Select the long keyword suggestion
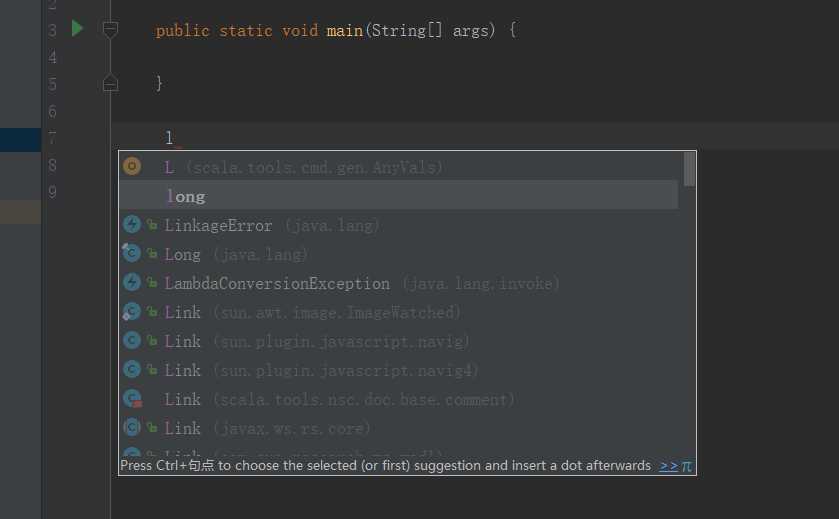This screenshot has width=839, height=519. 186,196
